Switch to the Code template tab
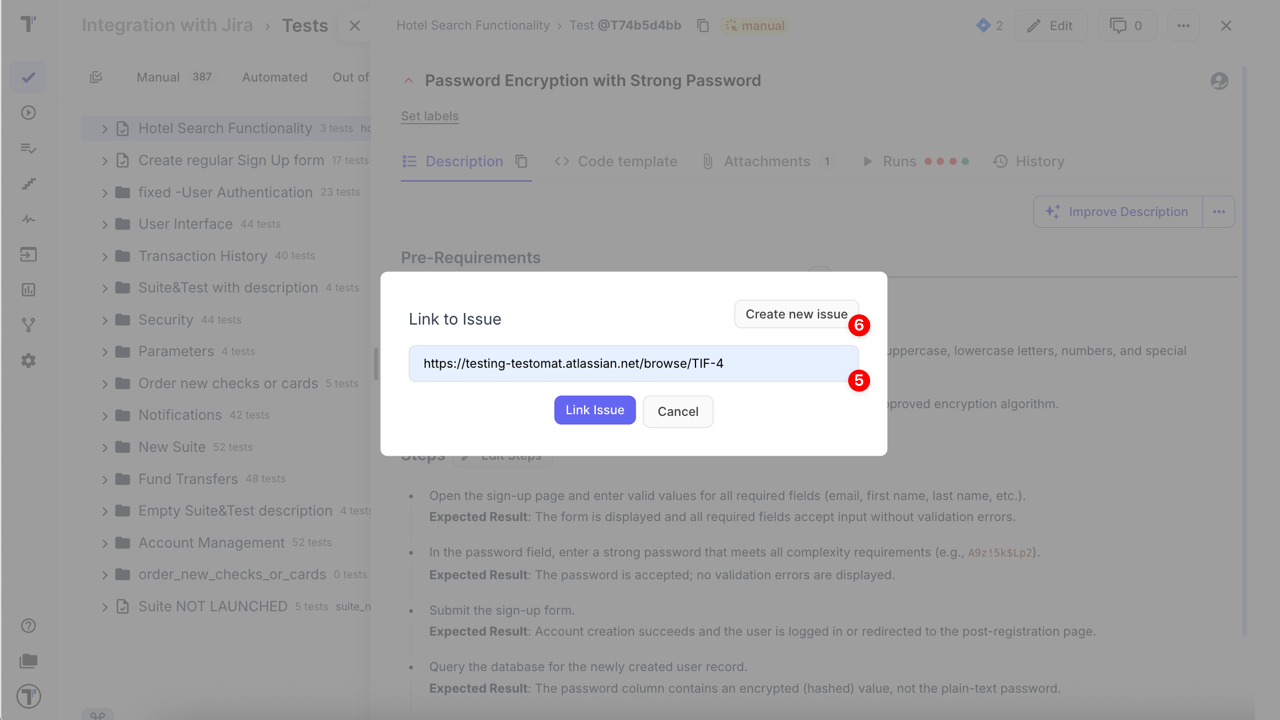Image resolution: width=1280 pixels, height=720 pixels. click(627, 160)
